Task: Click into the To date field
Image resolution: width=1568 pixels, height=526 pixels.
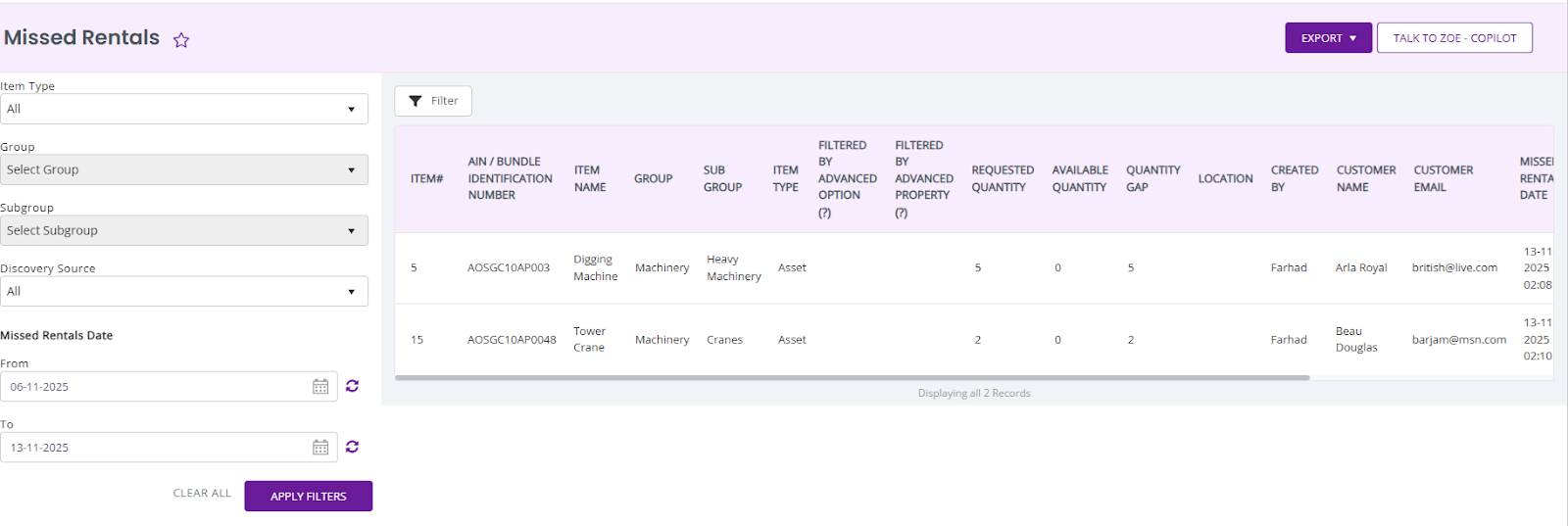Action: coord(157,448)
